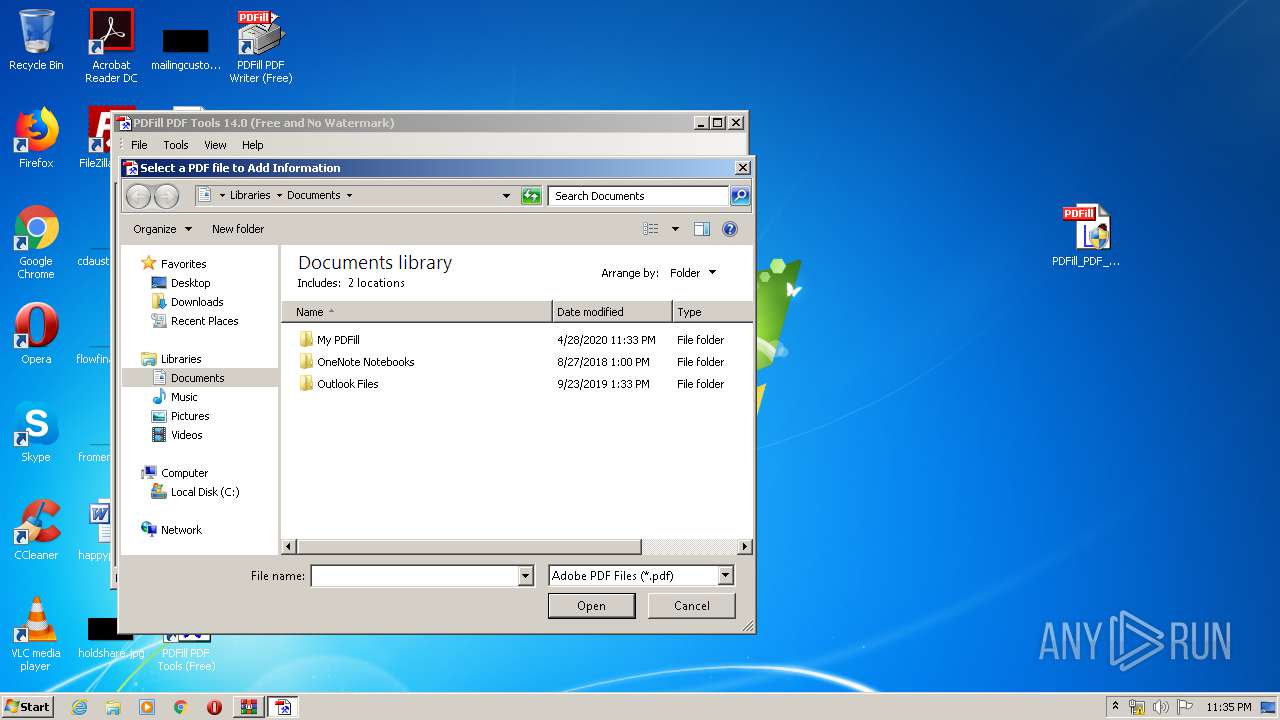This screenshot has height=720, width=1280.
Task: Select Local Disk (C:) in navigation pane
Action: (204, 492)
